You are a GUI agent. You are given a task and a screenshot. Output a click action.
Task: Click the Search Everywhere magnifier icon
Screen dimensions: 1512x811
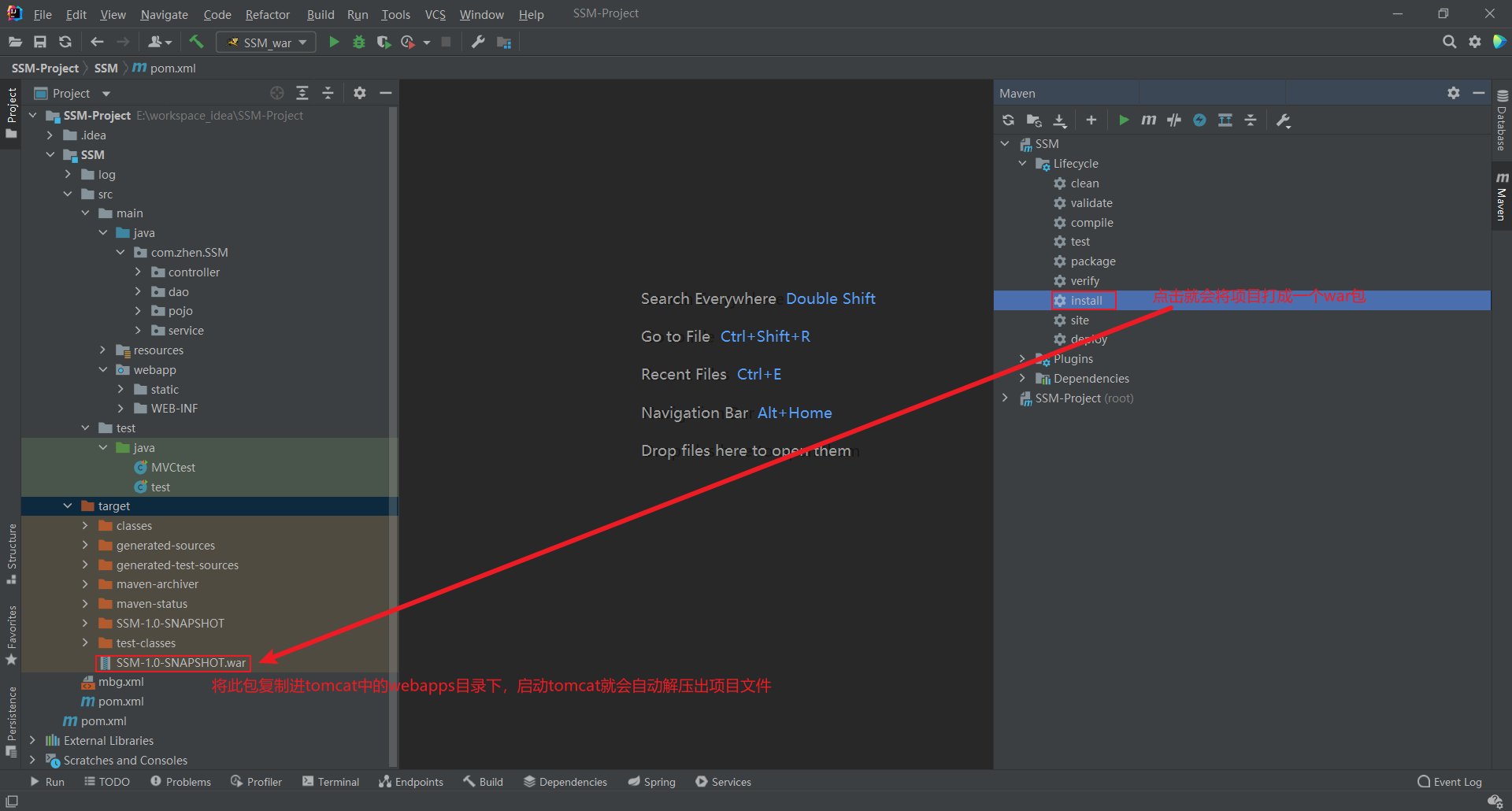(1449, 42)
